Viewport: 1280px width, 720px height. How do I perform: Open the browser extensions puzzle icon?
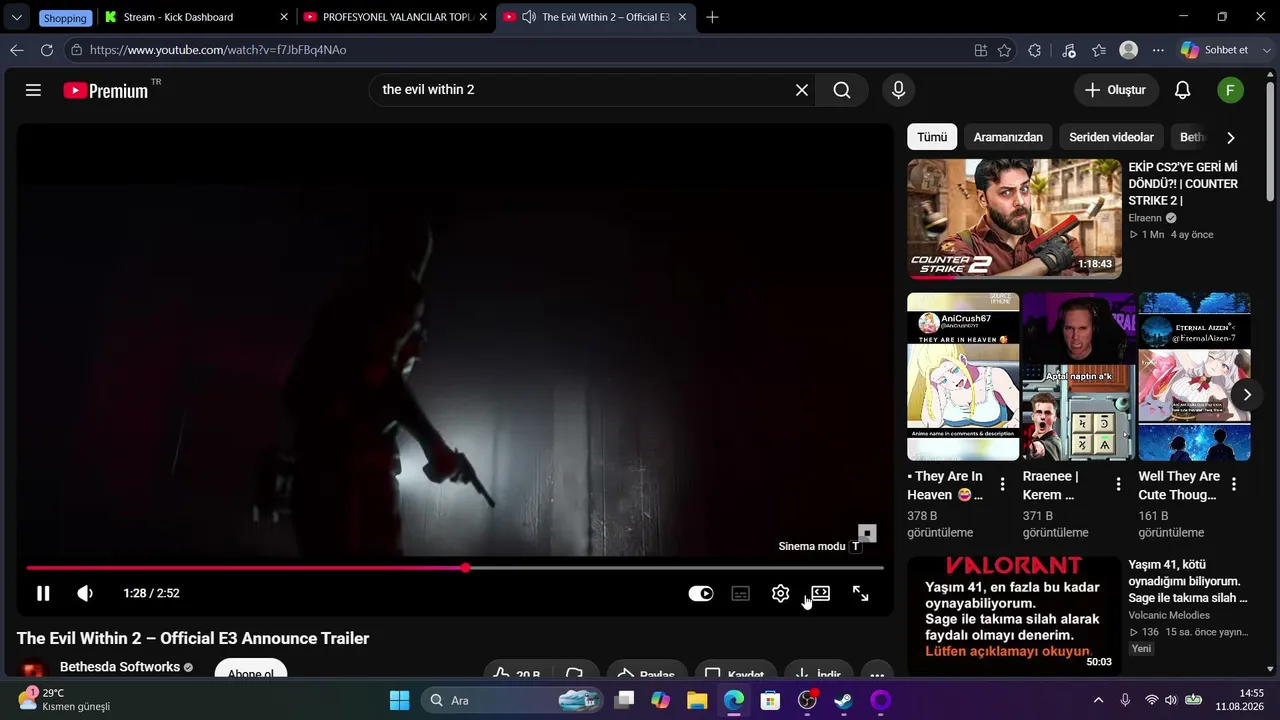click(x=1034, y=50)
